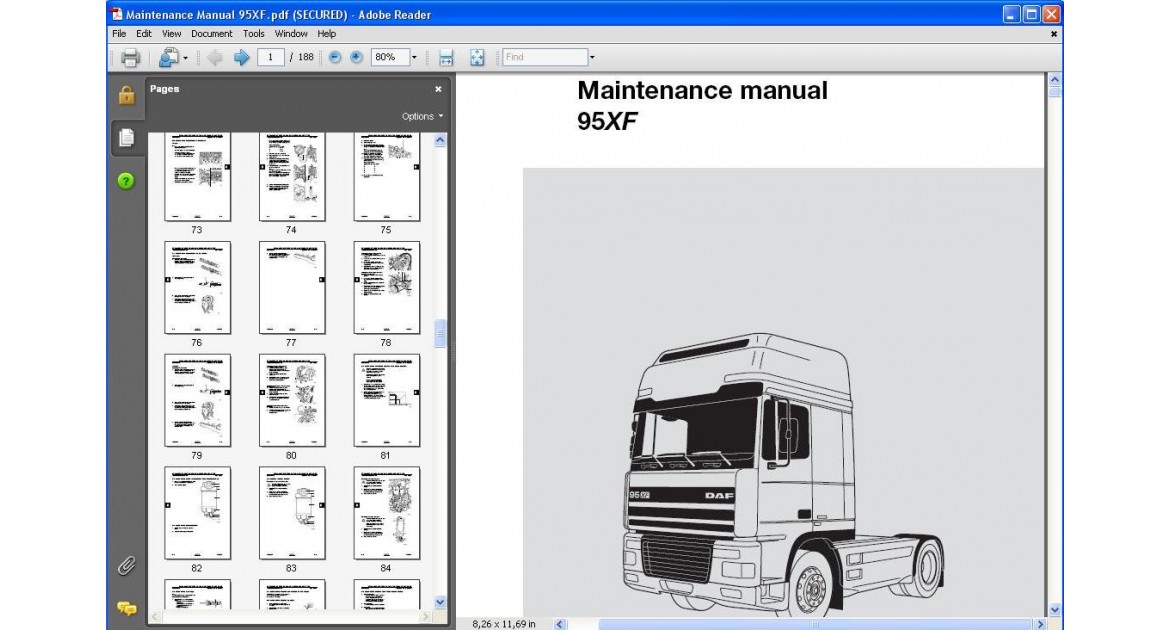This screenshot has width=1170, height=630.
Task: Select page 79 thumbnail
Action: click(198, 400)
